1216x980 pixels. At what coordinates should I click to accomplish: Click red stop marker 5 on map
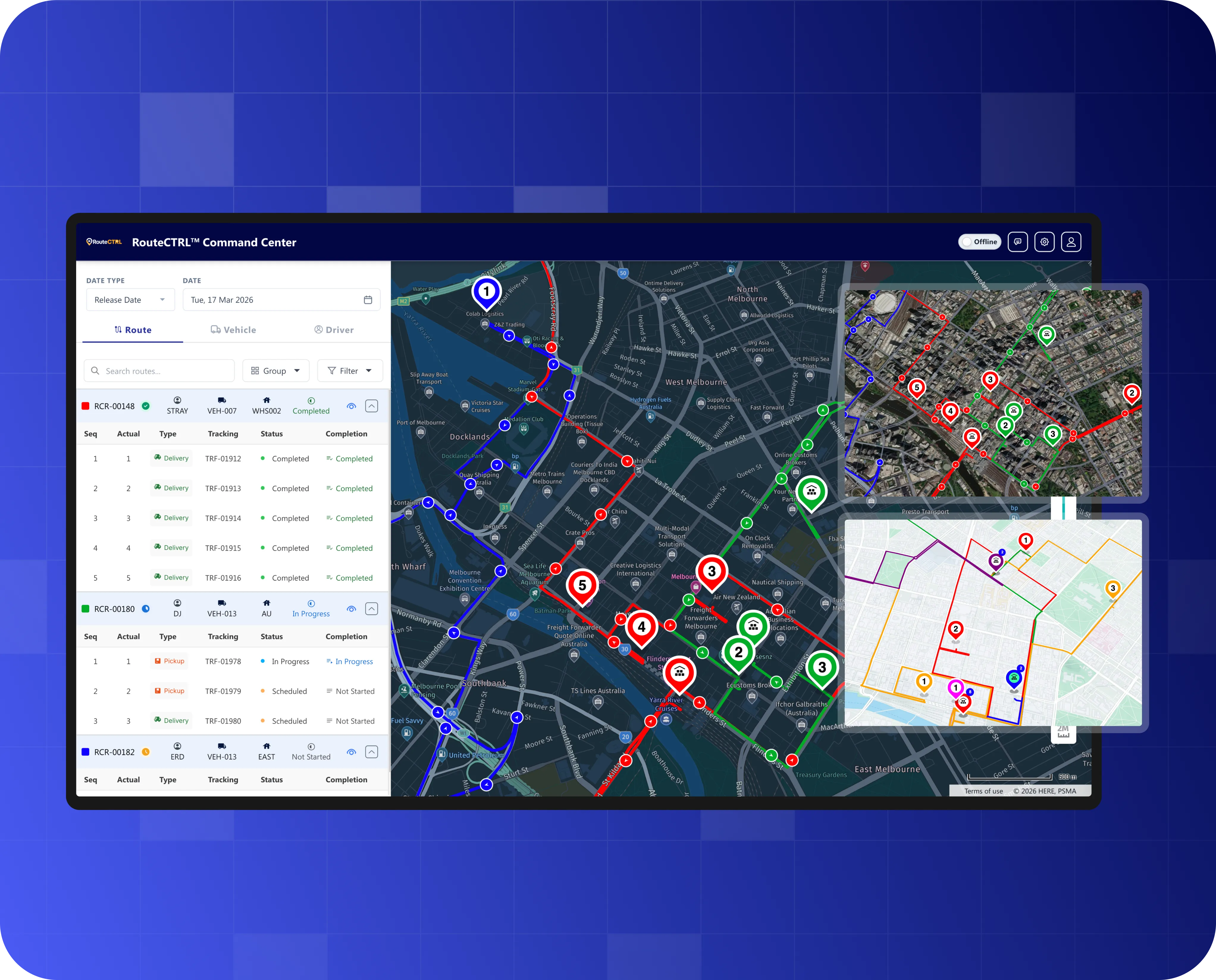[582, 587]
